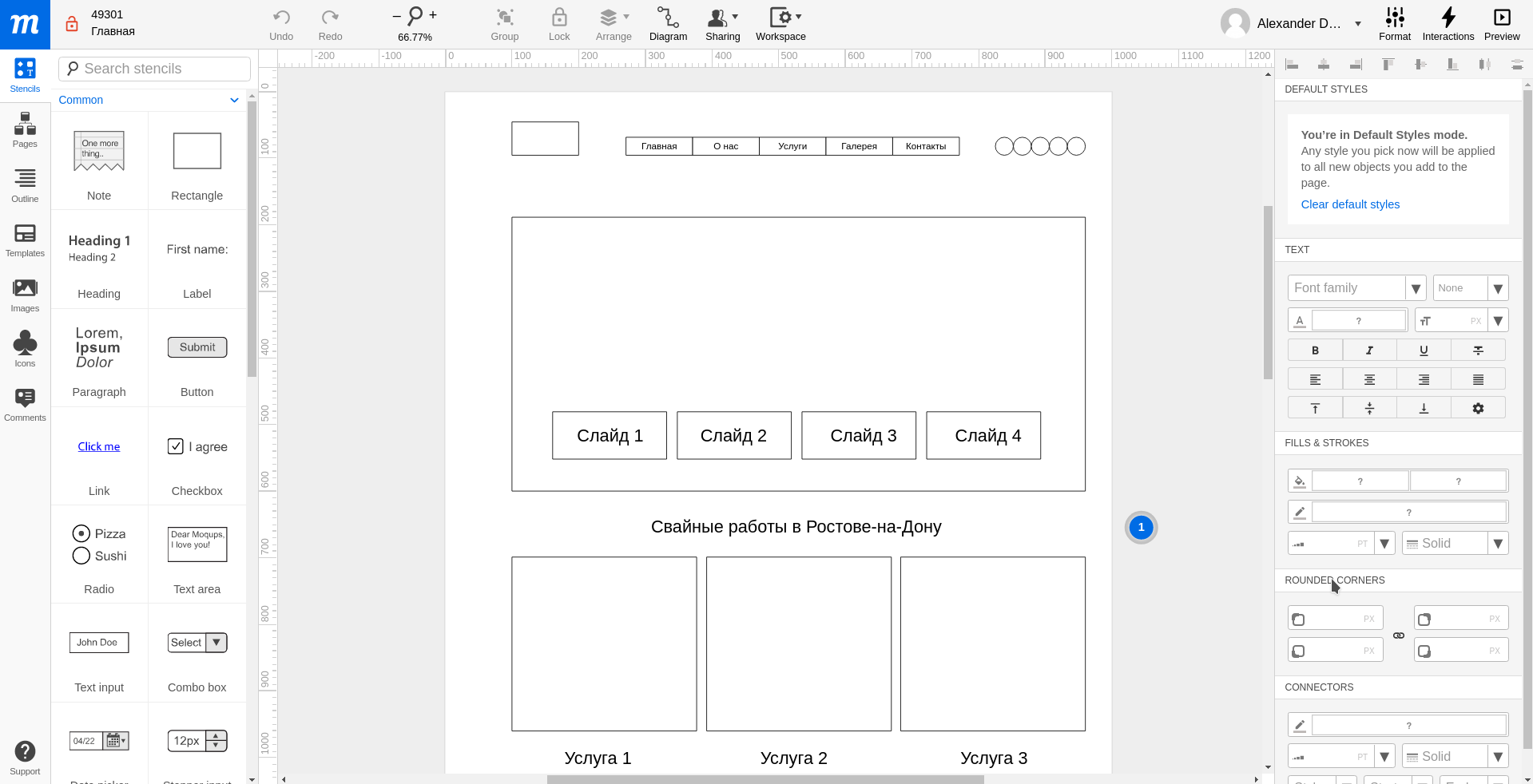This screenshot has width=1533, height=784.
Task: Align objects left icon in Format panel
Action: [x=1292, y=65]
